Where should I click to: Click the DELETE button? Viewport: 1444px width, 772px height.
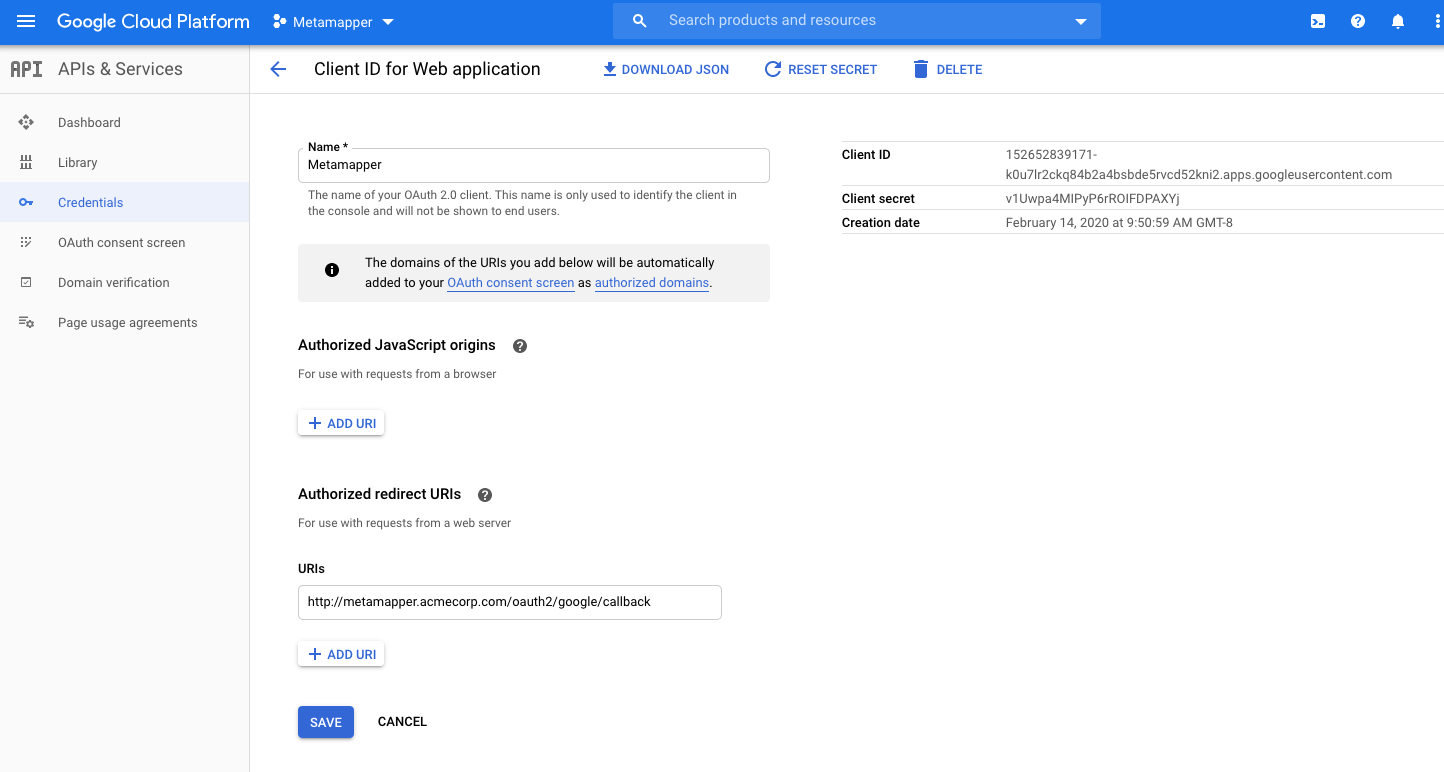[947, 69]
